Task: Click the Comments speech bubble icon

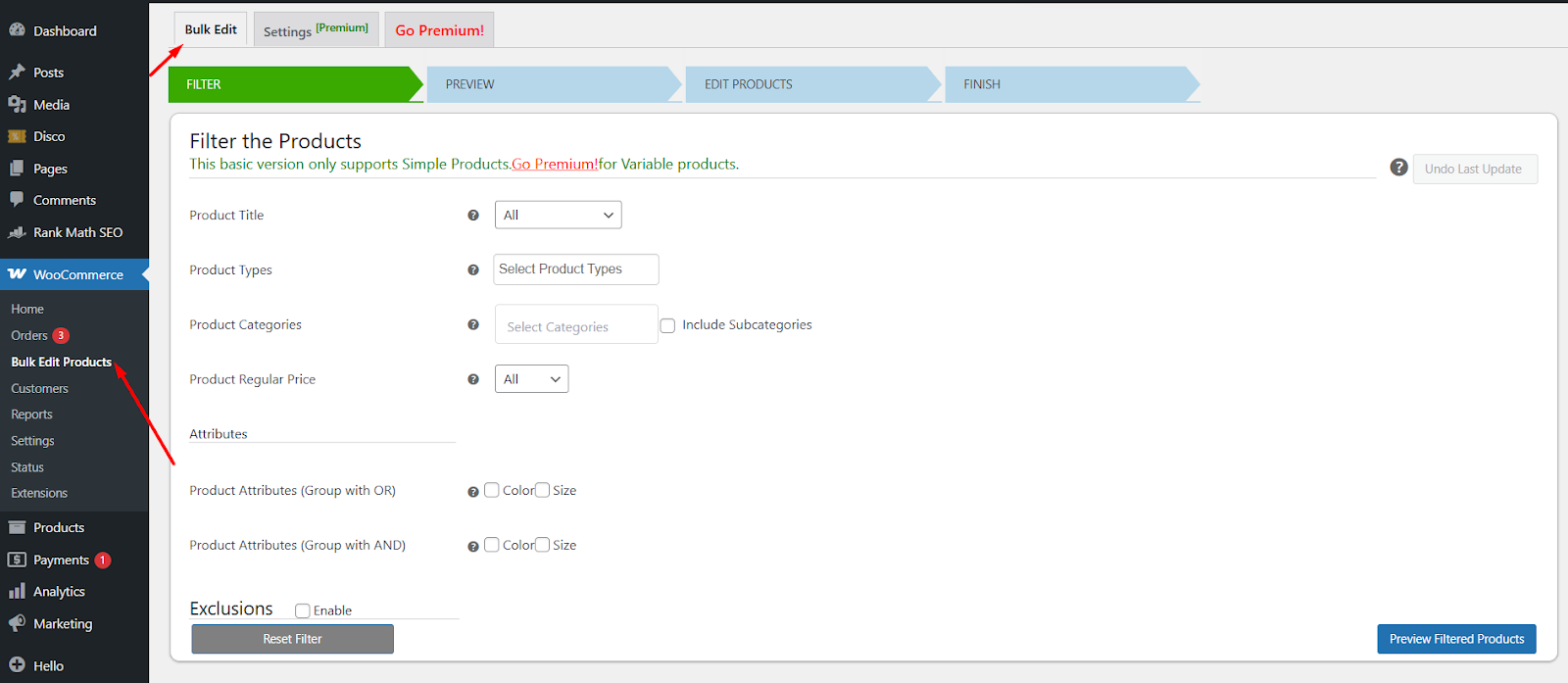Action: coord(17,200)
